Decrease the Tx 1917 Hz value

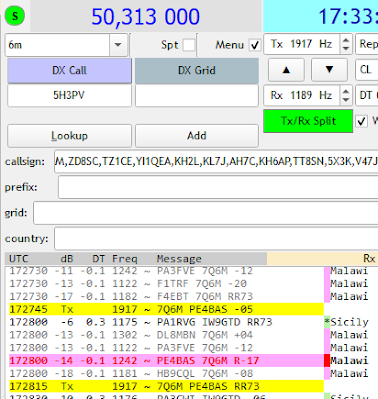tap(346, 49)
